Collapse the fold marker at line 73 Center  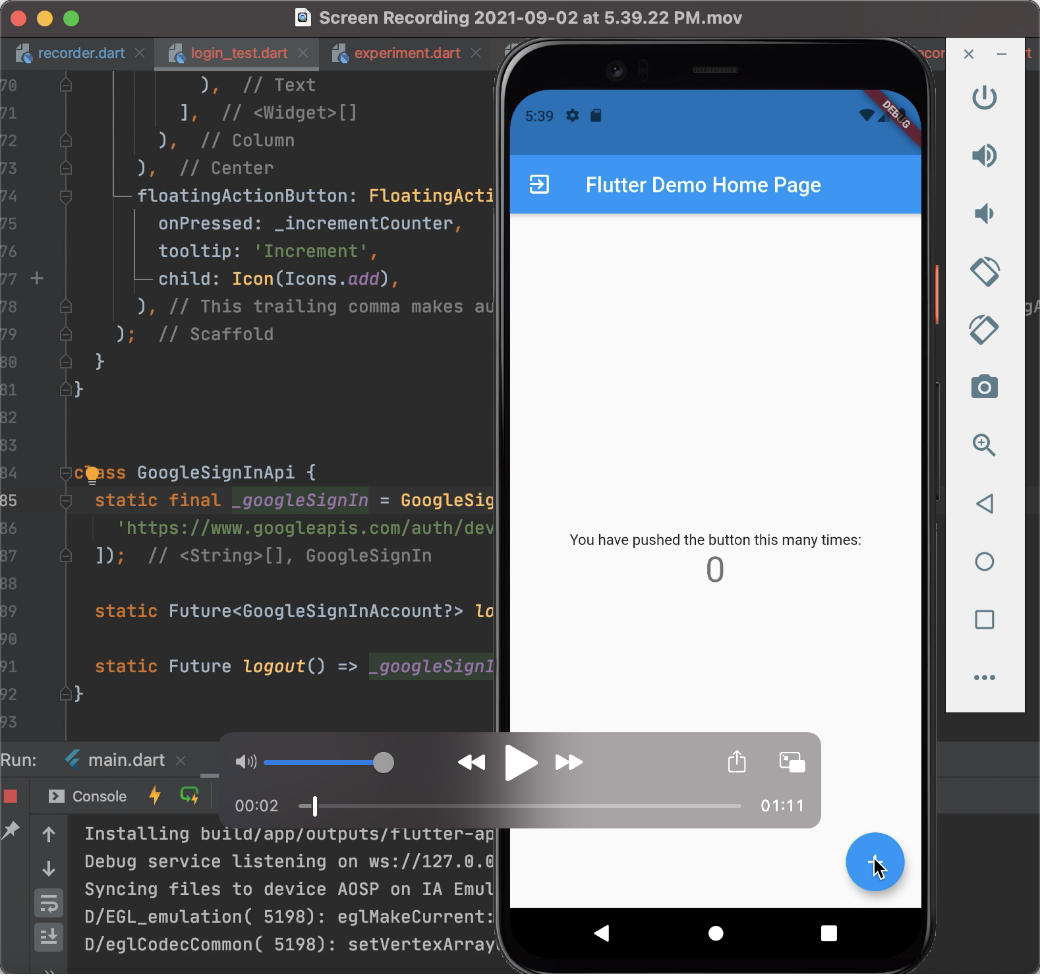tap(66, 168)
